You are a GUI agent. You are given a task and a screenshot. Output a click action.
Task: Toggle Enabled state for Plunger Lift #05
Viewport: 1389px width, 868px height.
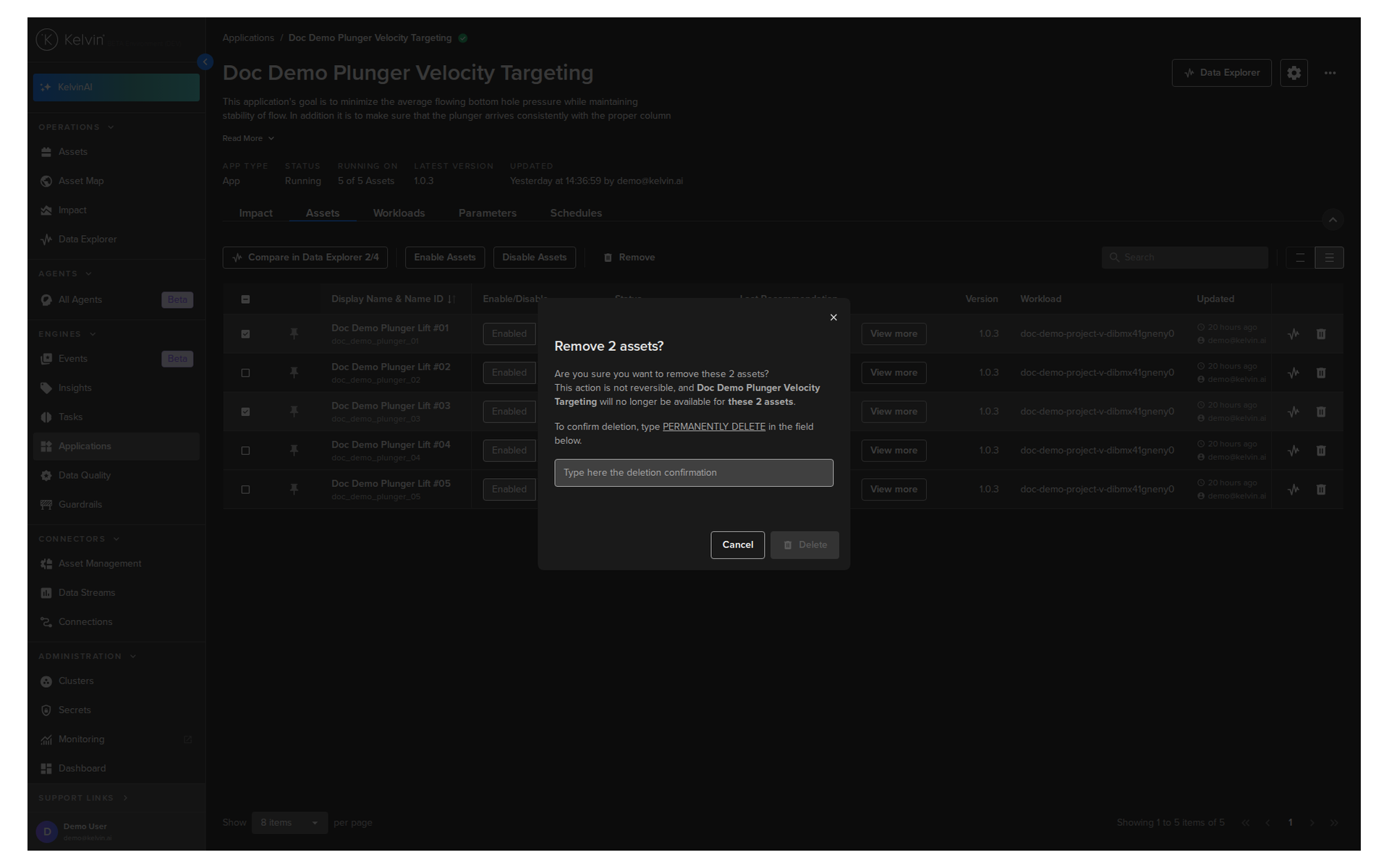coord(509,490)
